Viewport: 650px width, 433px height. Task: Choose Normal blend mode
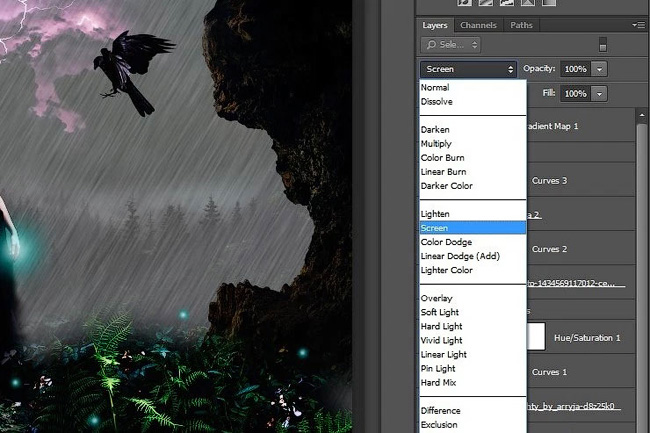pyautogui.click(x=473, y=87)
